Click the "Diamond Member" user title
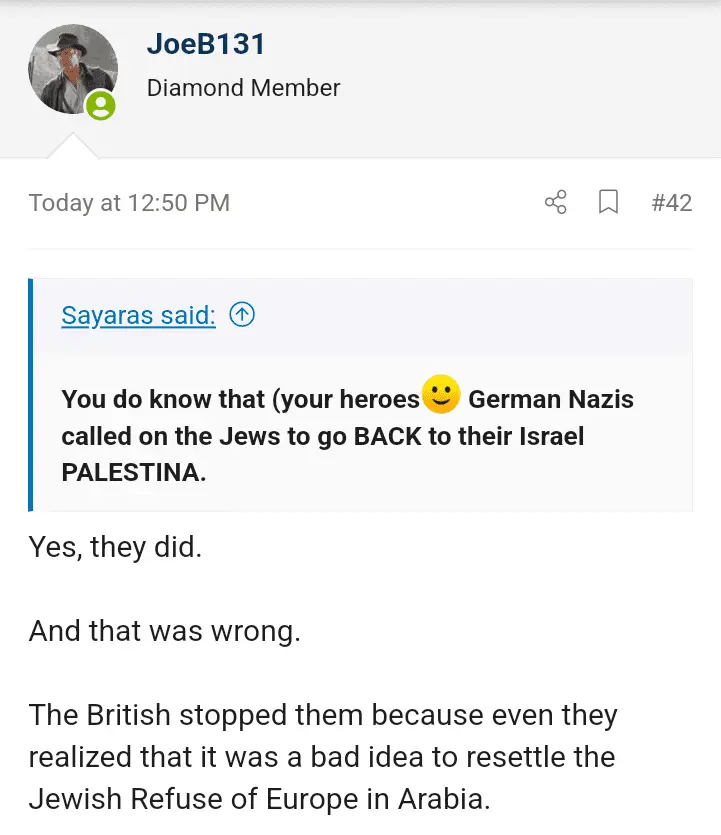721x835 pixels. click(243, 88)
